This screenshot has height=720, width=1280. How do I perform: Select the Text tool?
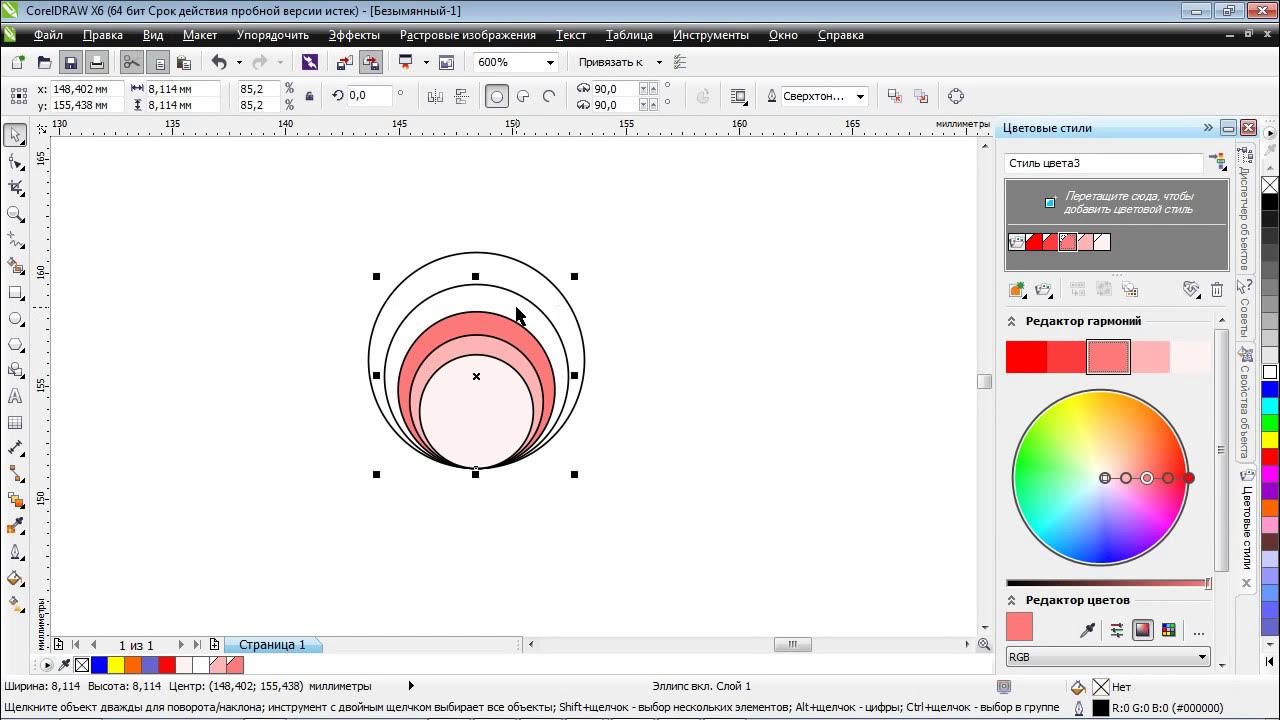(15, 397)
